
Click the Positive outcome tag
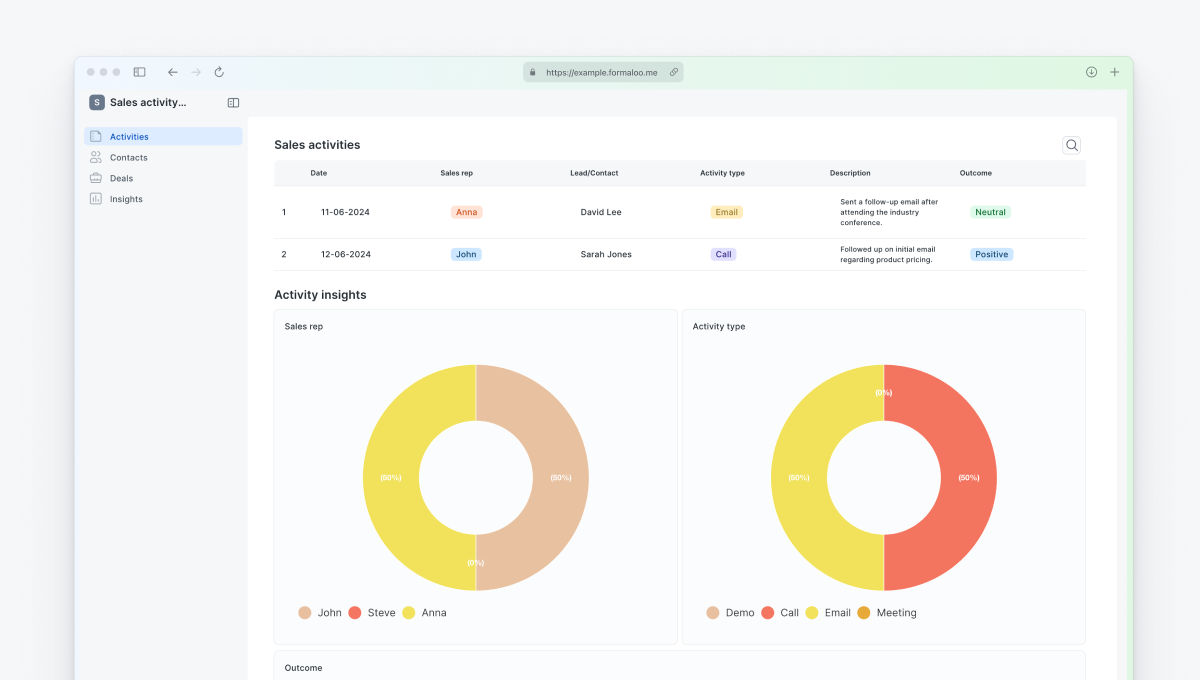992,254
